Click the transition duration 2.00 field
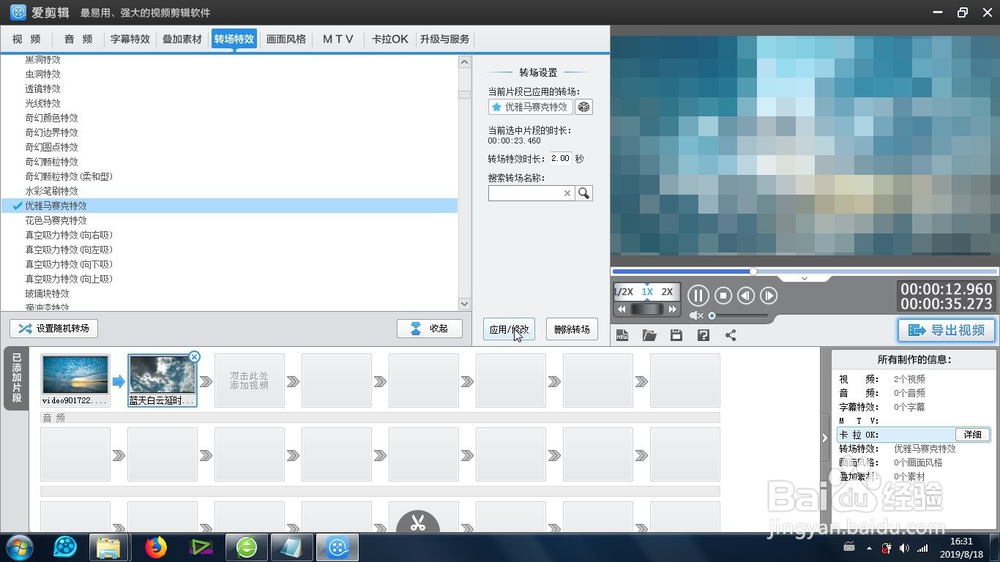Screen dimensions: 1000x562 point(561,158)
